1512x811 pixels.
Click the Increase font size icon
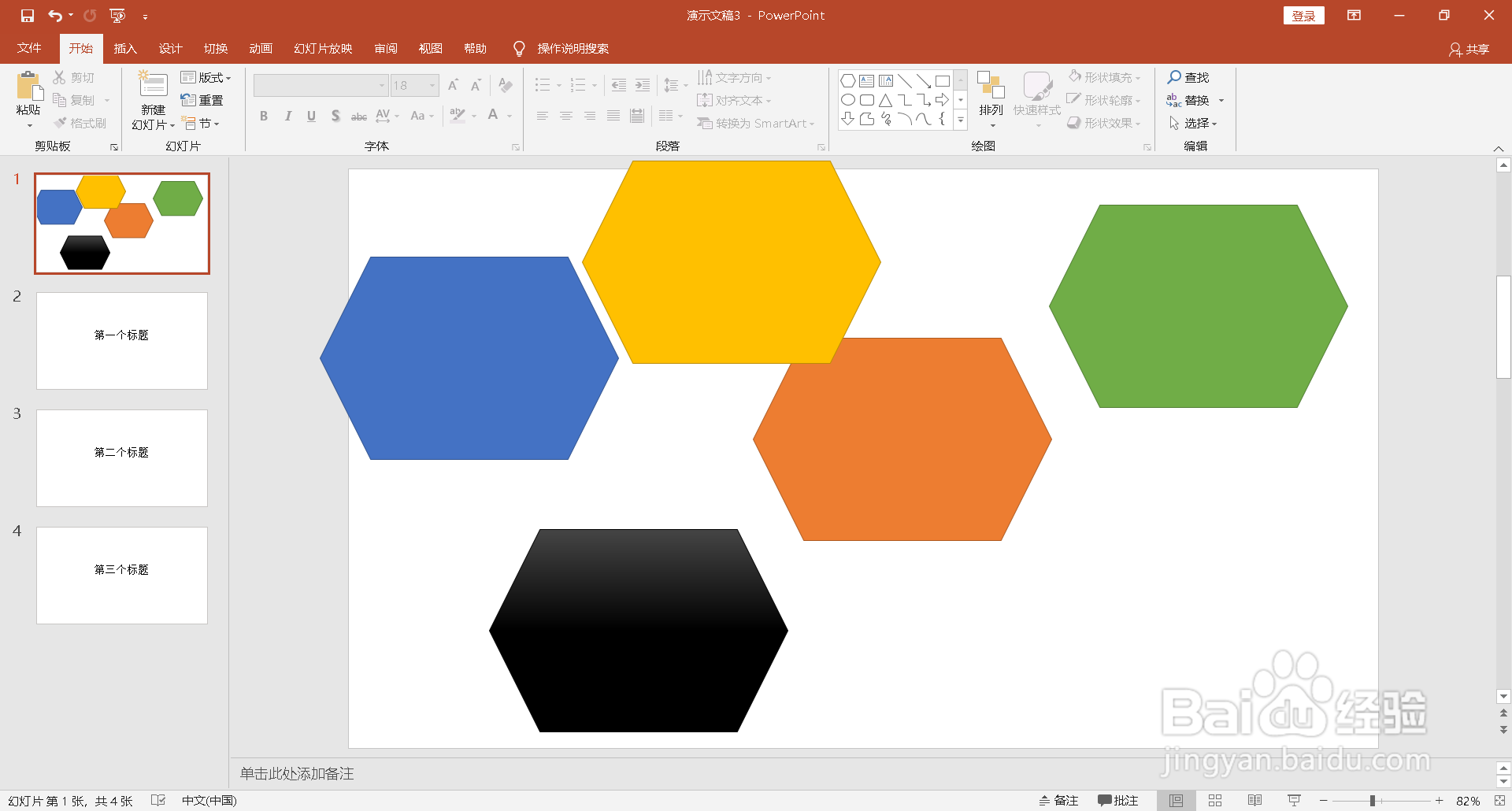(453, 85)
